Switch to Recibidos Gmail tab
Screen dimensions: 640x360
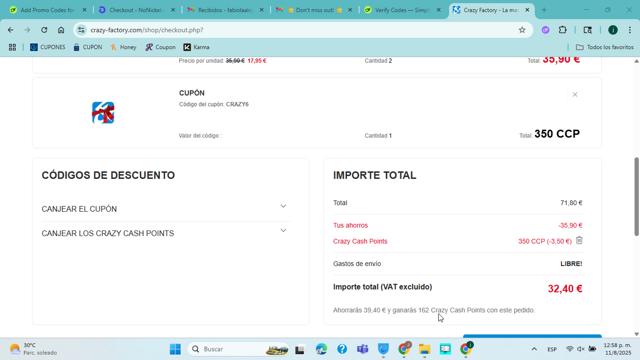225,10
